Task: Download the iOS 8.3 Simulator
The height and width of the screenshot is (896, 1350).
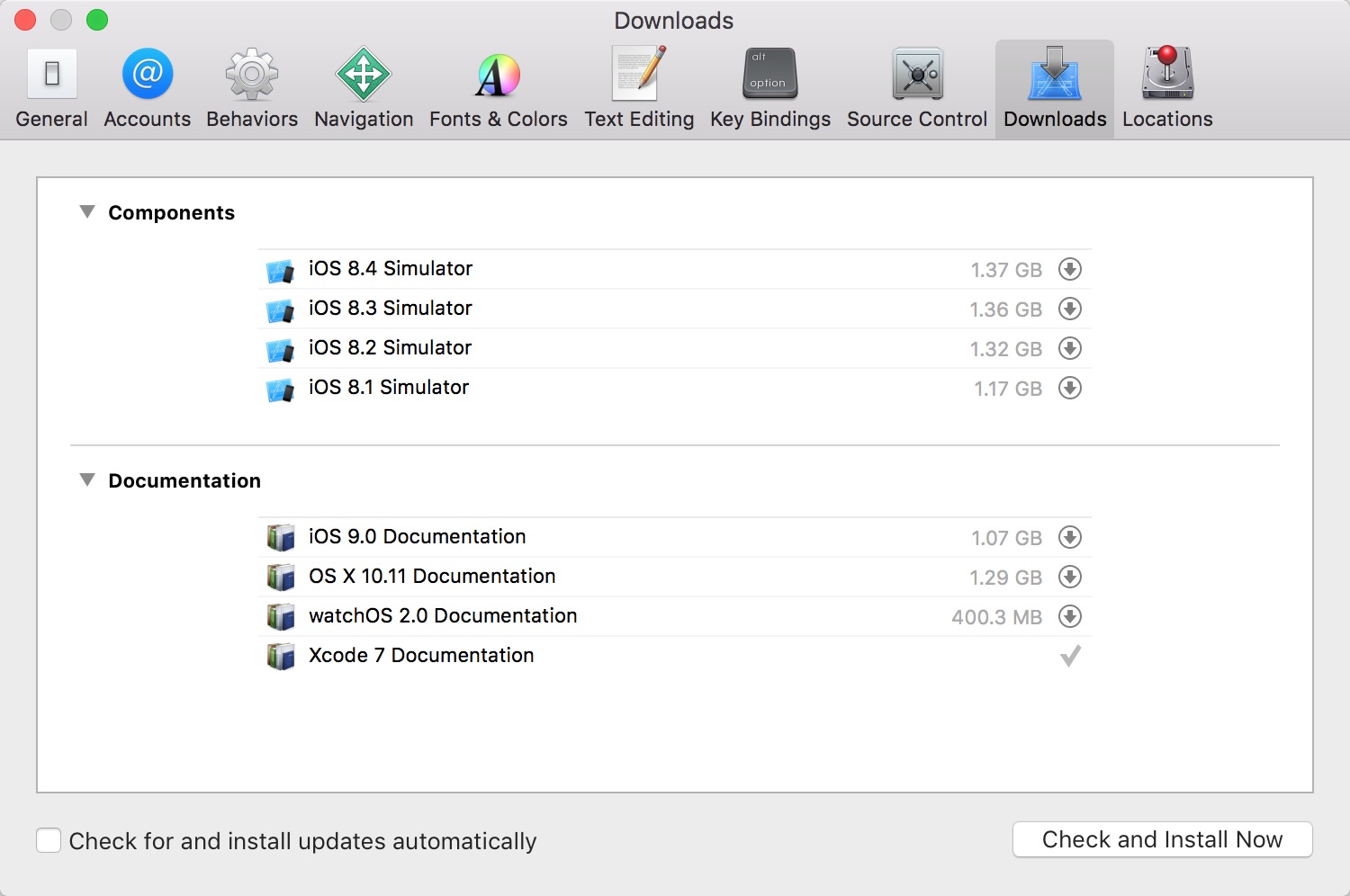Action: pos(1070,309)
